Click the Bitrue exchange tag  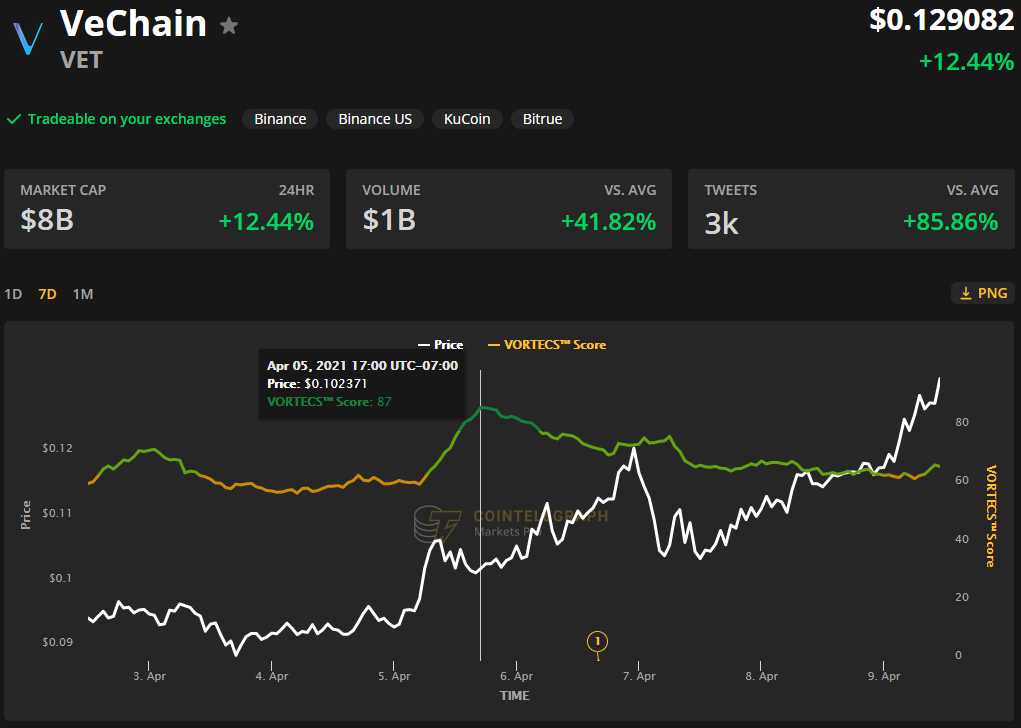(542, 119)
